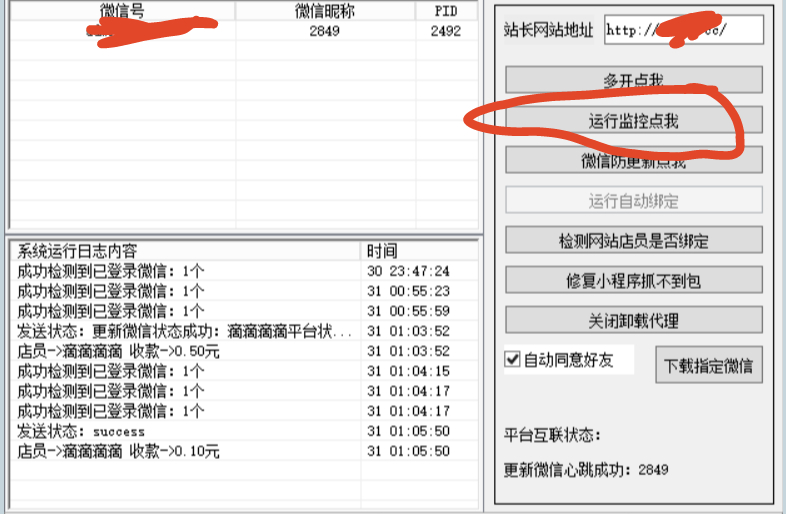Click the 微信防更新点我 button
Viewport: 786px width, 514px height.
634,160
